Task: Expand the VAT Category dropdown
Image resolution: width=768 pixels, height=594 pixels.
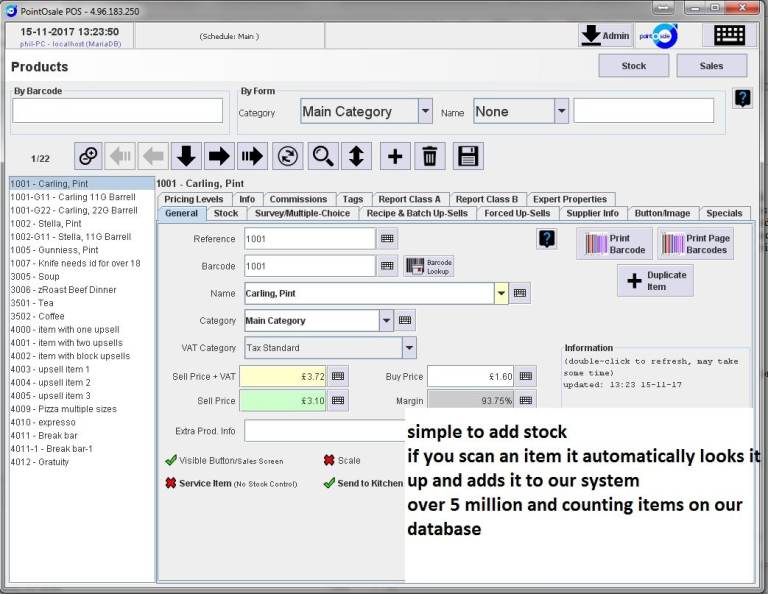Action: pyautogui.click(x=409, y=348)
